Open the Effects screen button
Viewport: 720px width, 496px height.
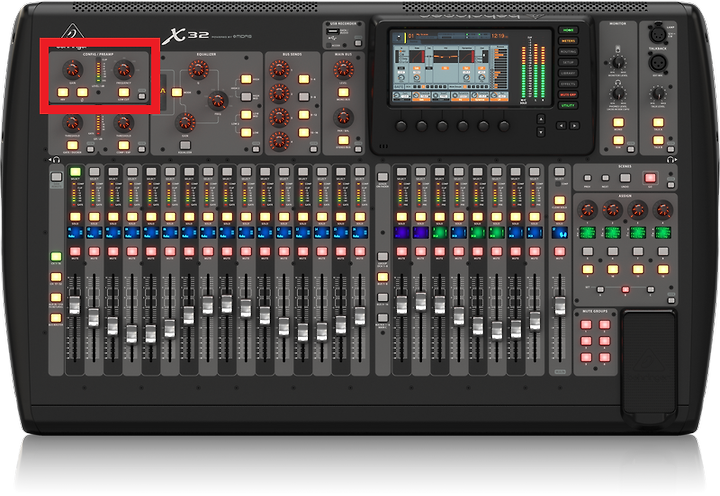568,84
